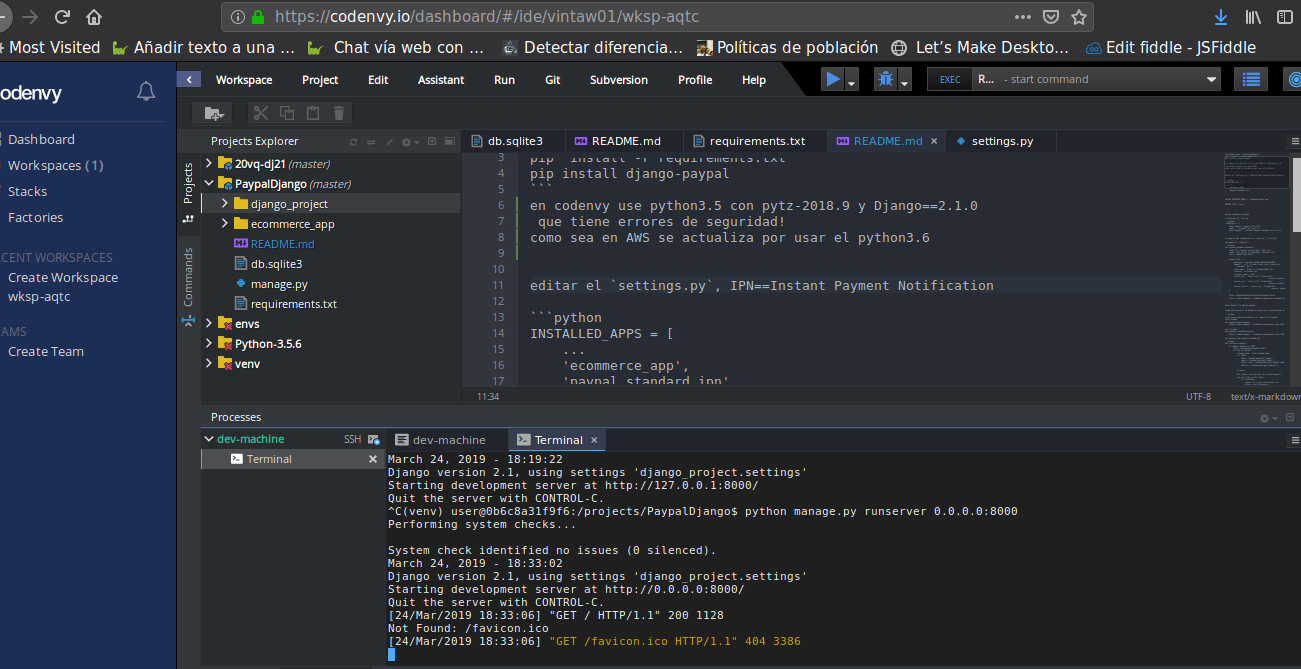Open the Edit menu
This screenshot has height=669, width=1301.
tap(378, 80)
